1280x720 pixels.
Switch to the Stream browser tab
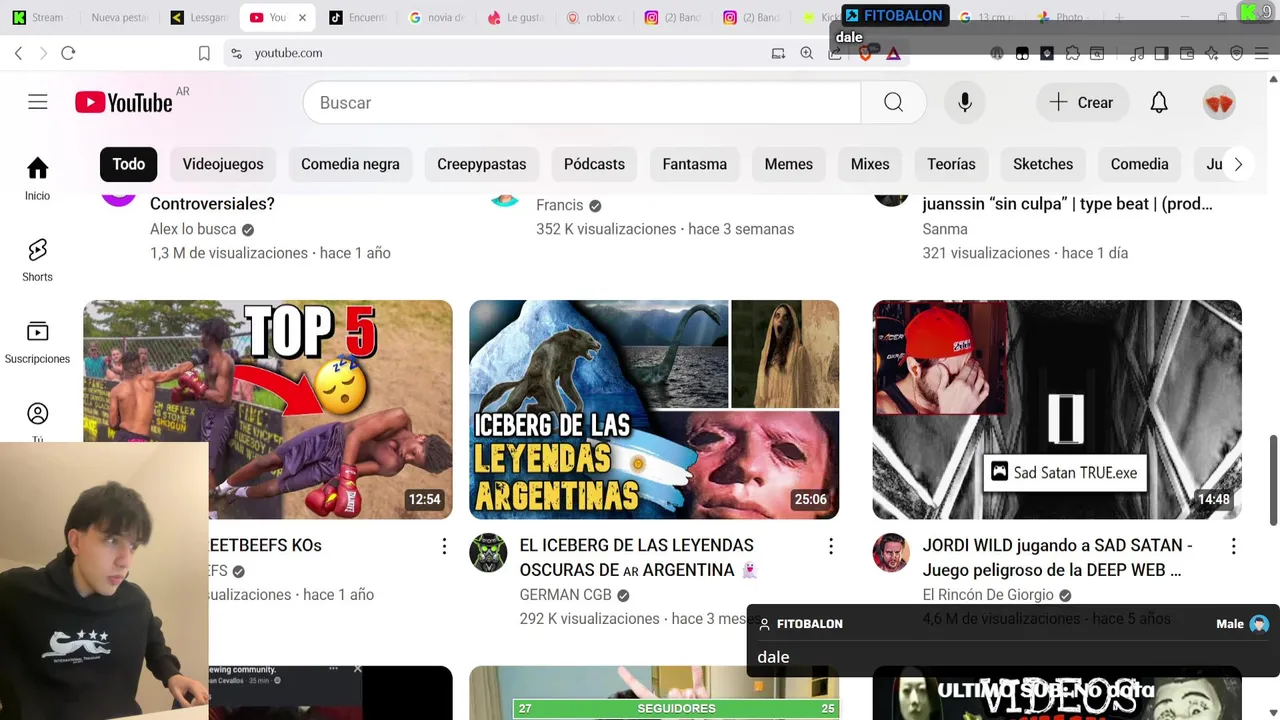click(38, 17)
